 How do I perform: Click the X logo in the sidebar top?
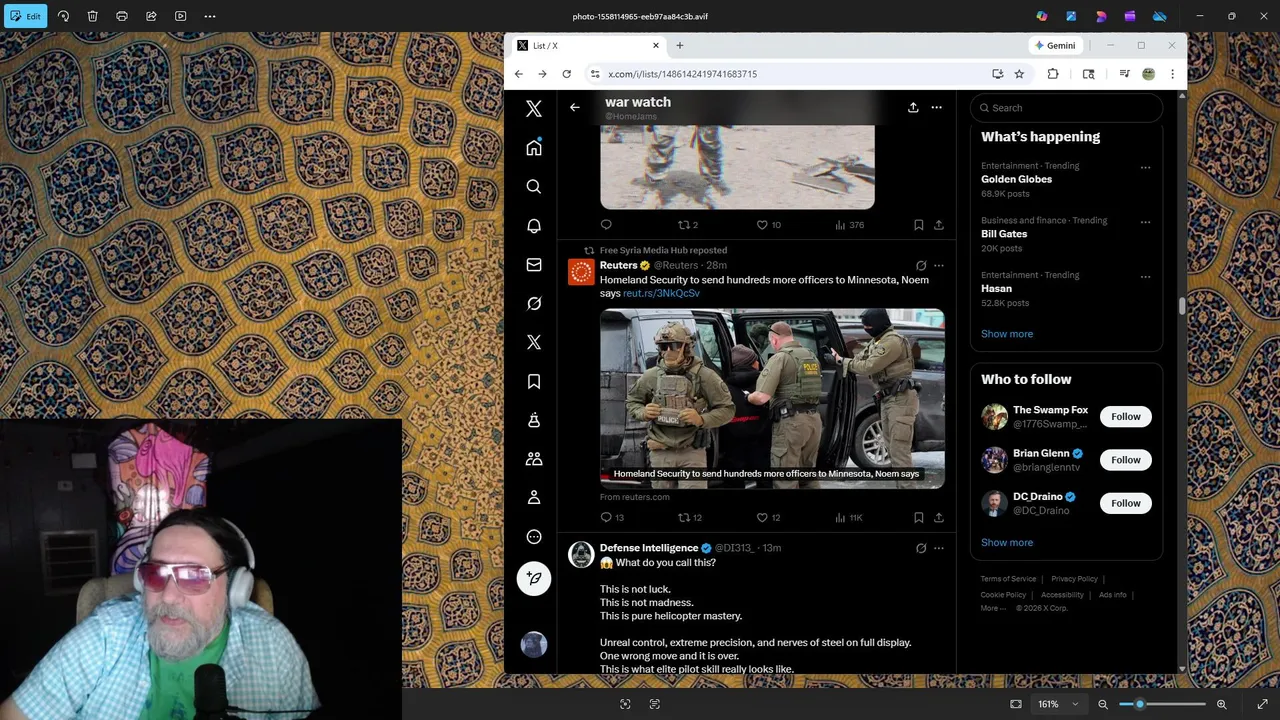[534, 109]
